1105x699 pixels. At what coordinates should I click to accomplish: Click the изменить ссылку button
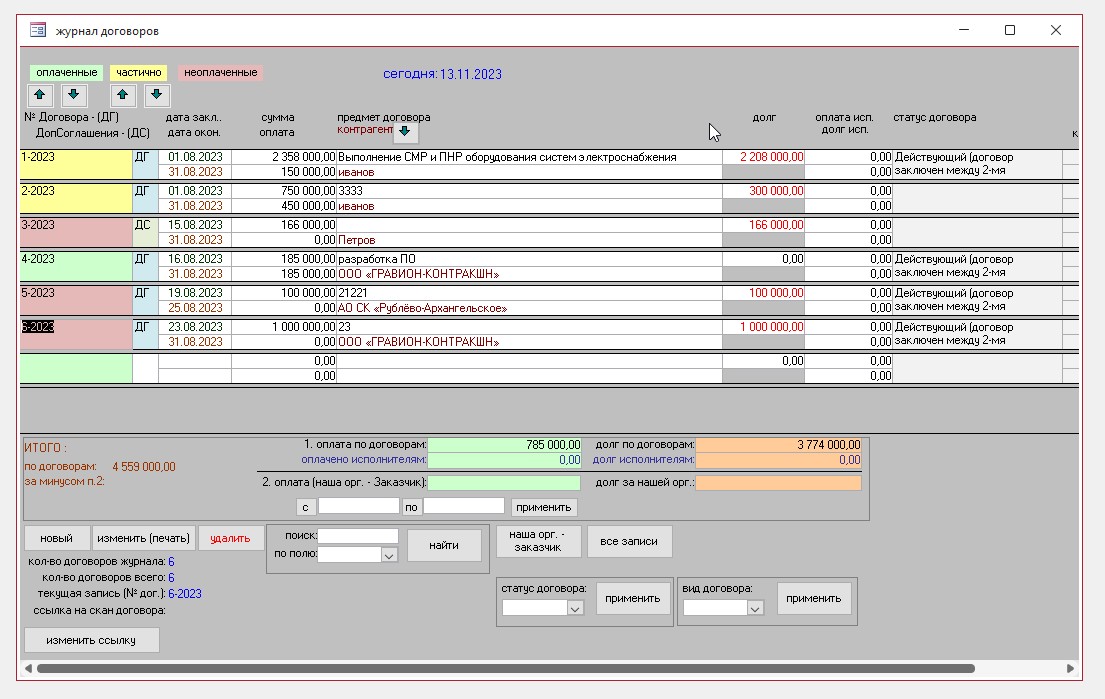click(x=91, y=640)
